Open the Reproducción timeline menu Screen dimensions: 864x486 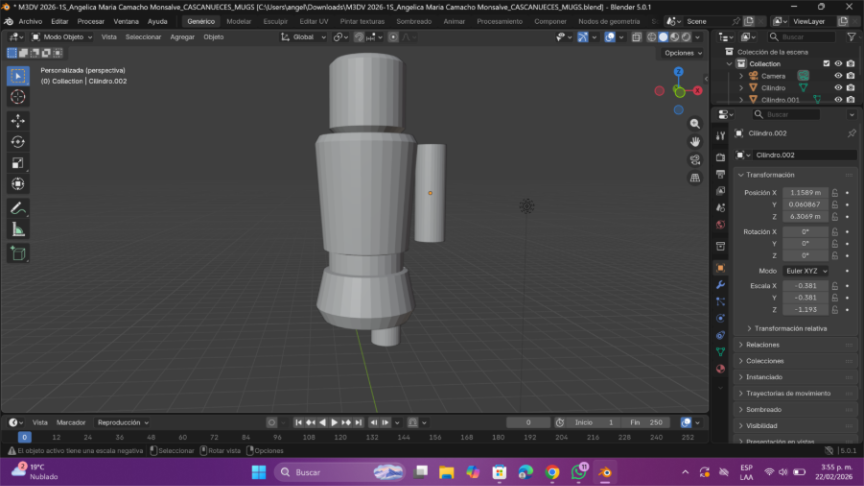[123, 422]
